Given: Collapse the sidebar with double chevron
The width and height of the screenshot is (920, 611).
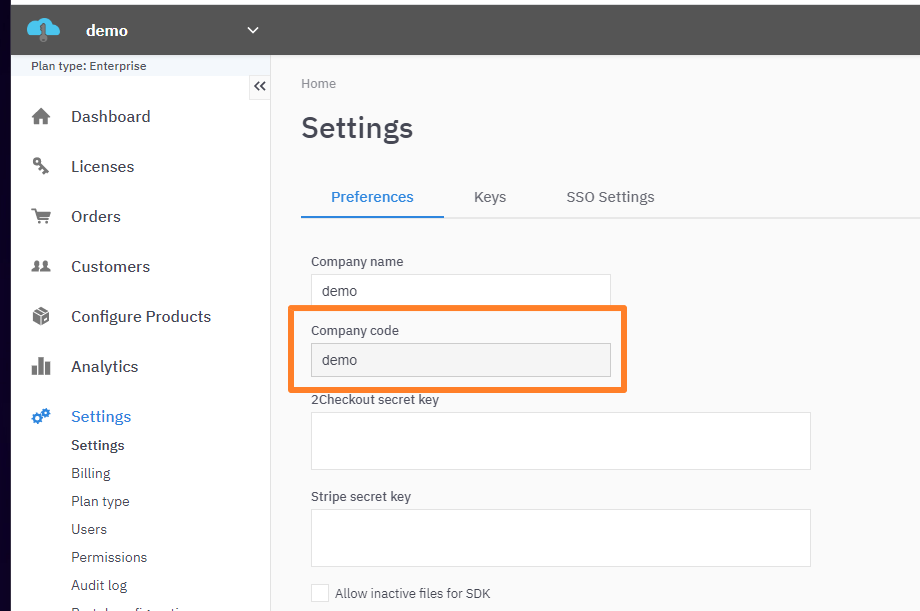Looking at the screenshot, I should tap(260, 86).
